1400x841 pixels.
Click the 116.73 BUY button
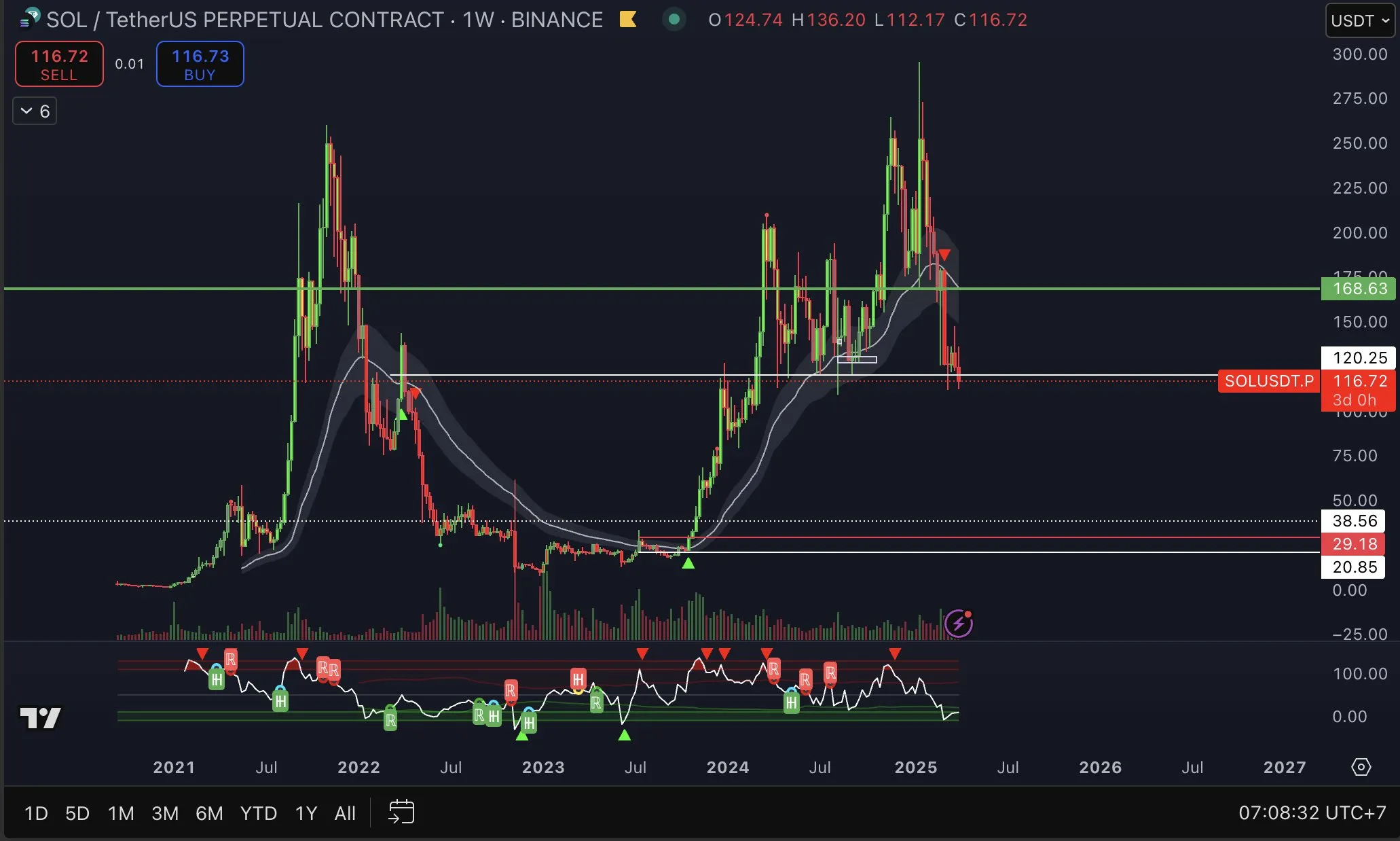pyautogui.click(x=200, y=64)
